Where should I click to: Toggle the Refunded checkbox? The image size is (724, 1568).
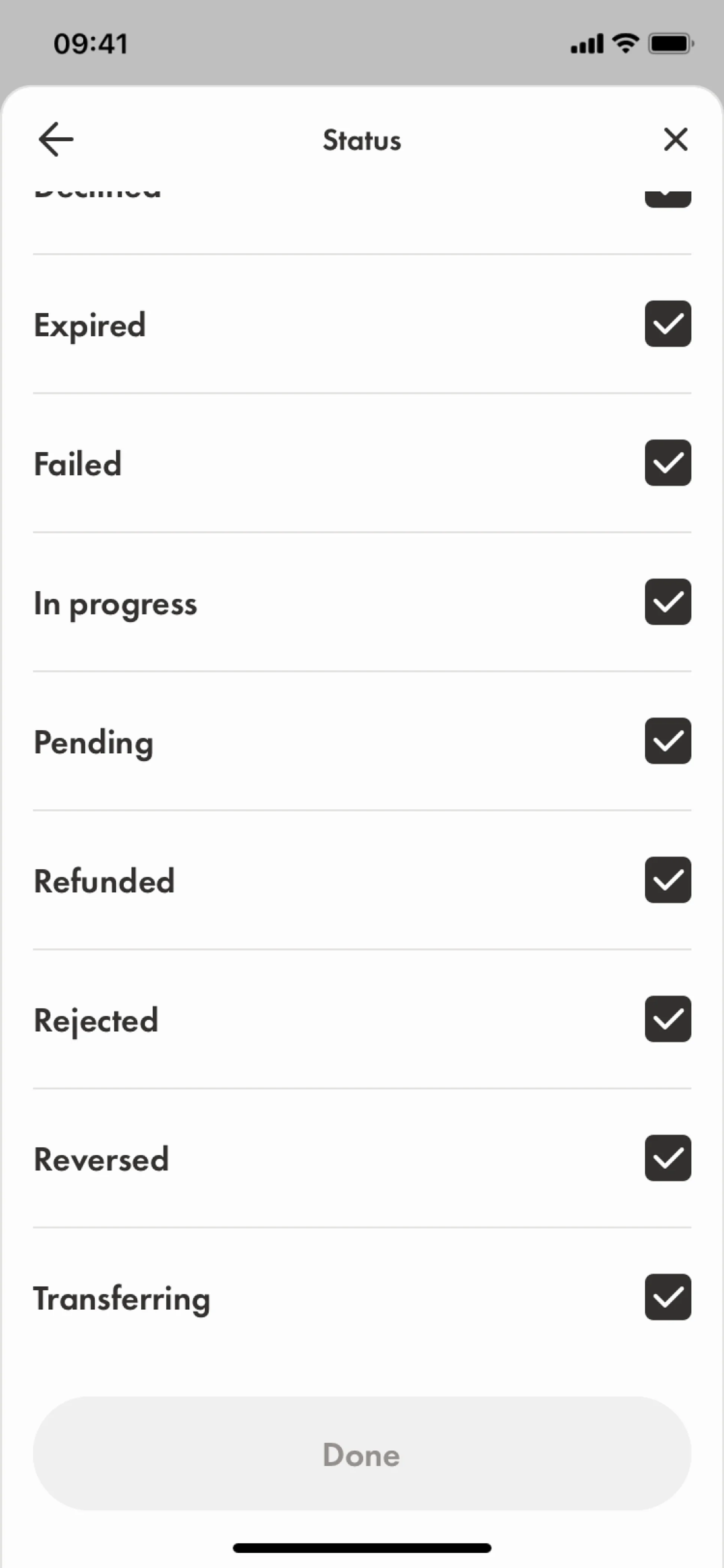pos(667,880)
